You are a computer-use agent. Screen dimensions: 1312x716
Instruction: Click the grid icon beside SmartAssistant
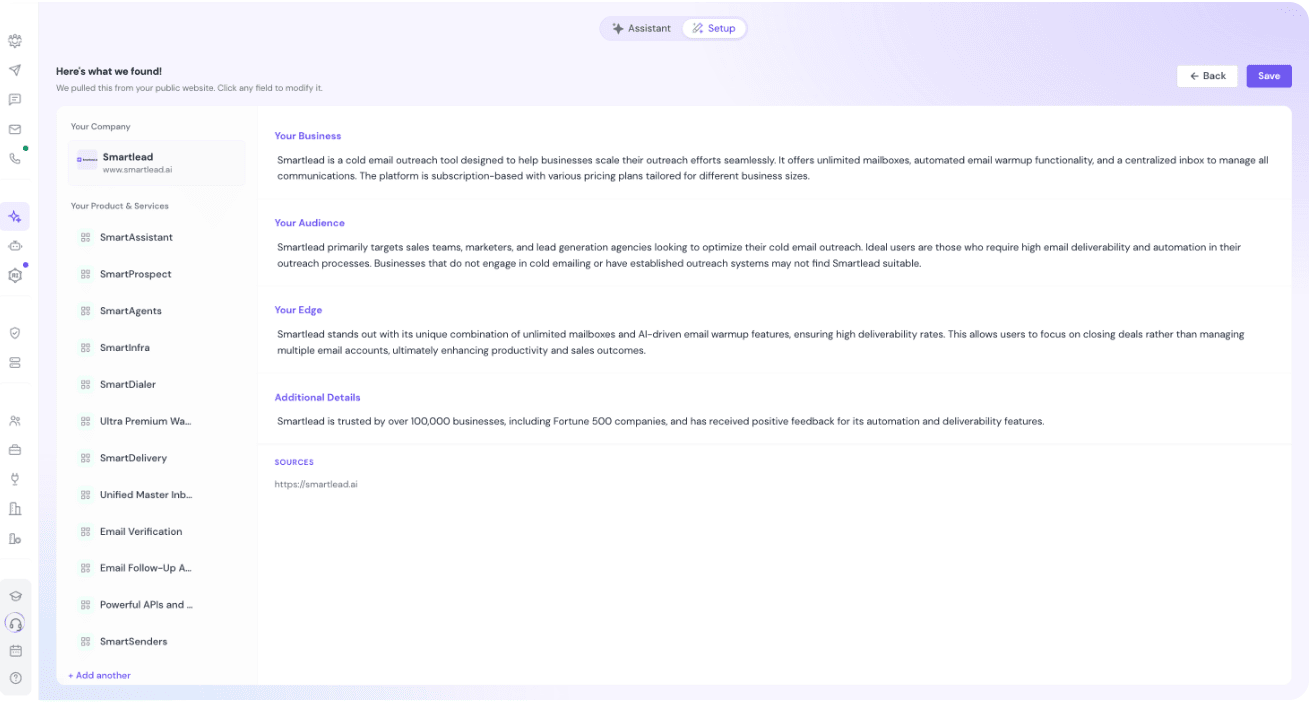click(x=85, y=238)
